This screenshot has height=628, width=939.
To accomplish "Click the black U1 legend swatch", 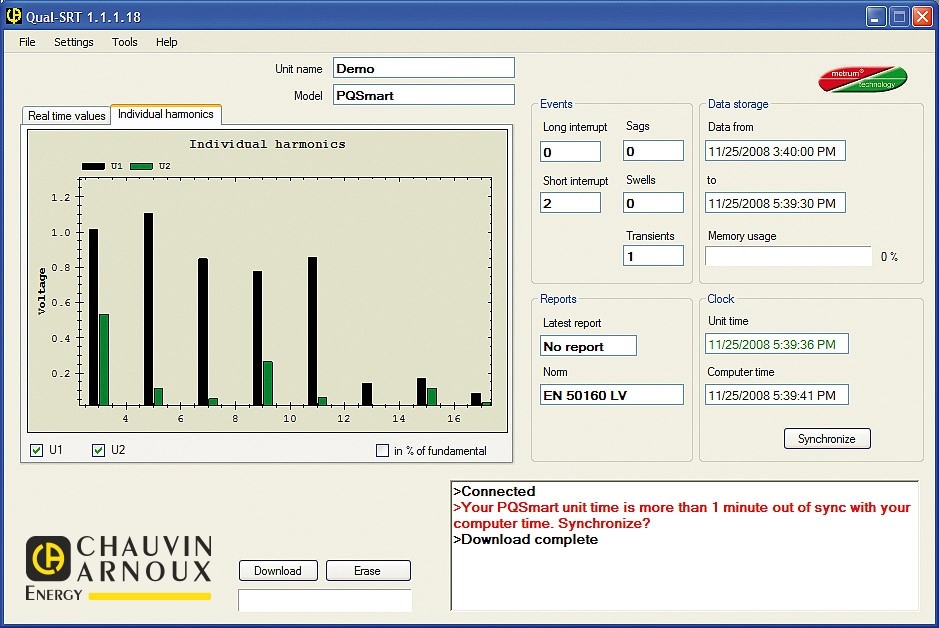I will tap(93, 166).
